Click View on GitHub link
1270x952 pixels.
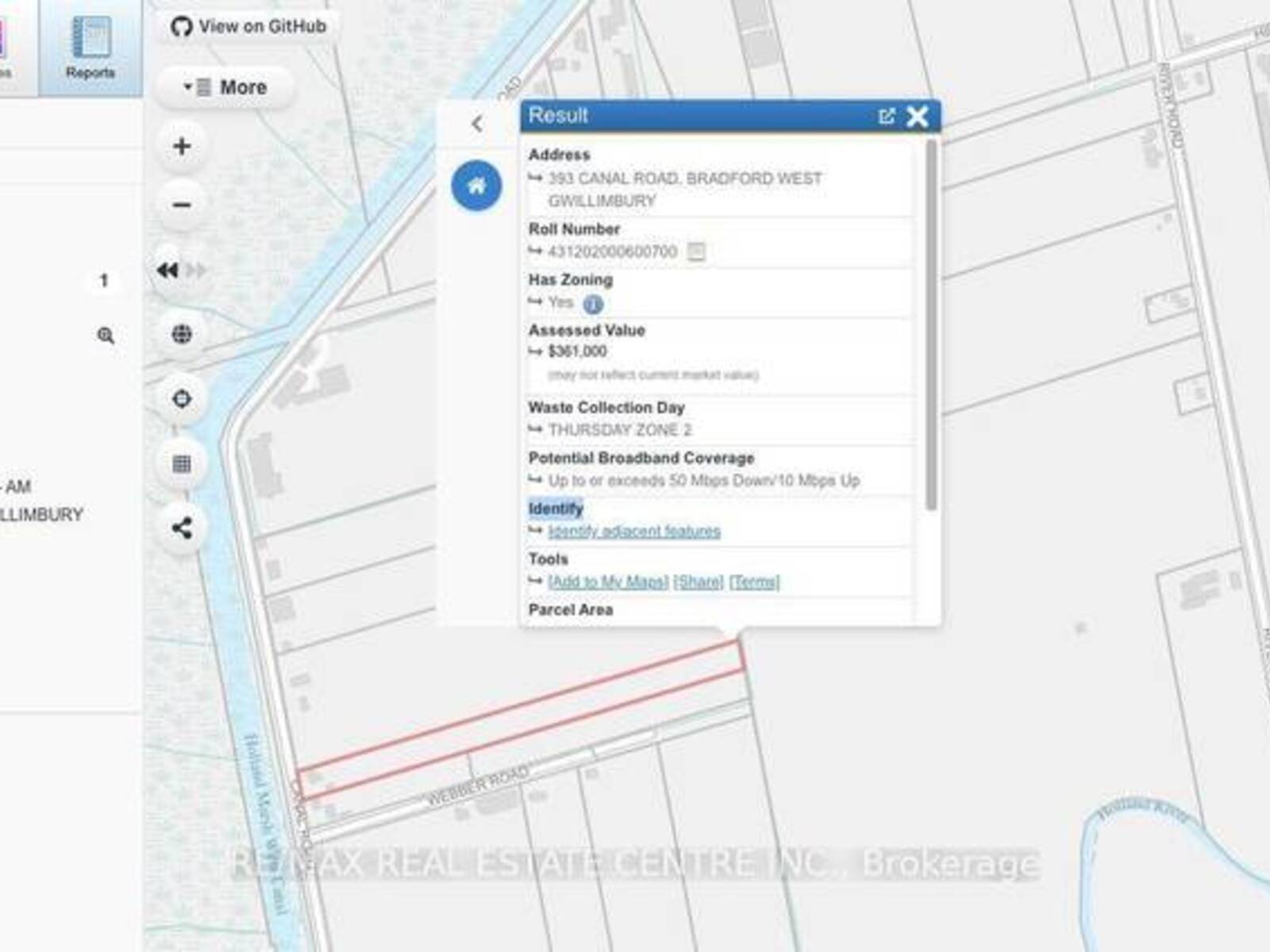tap(248, 26)
